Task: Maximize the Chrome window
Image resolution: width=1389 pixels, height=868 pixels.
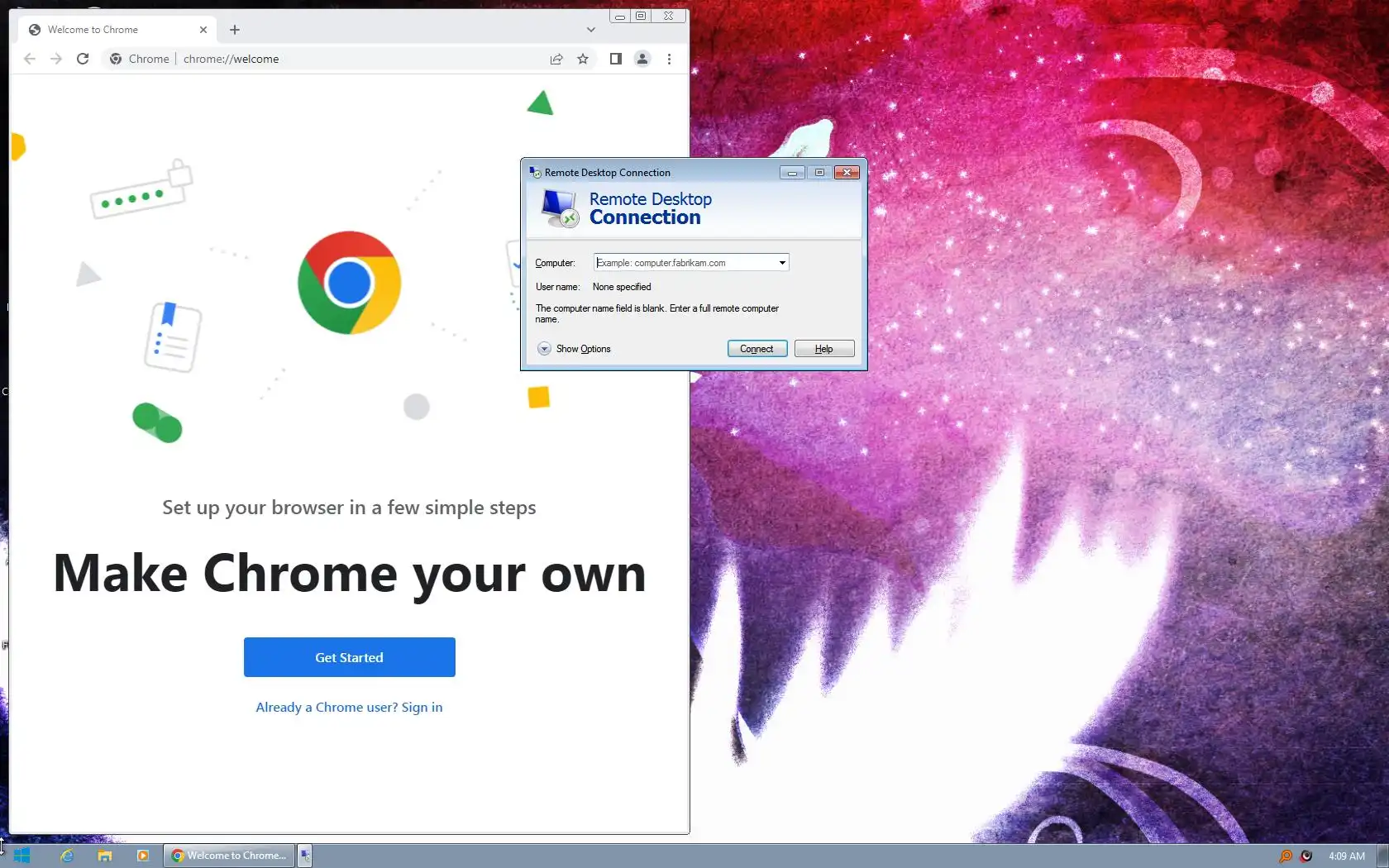Action: click(641, 16)
